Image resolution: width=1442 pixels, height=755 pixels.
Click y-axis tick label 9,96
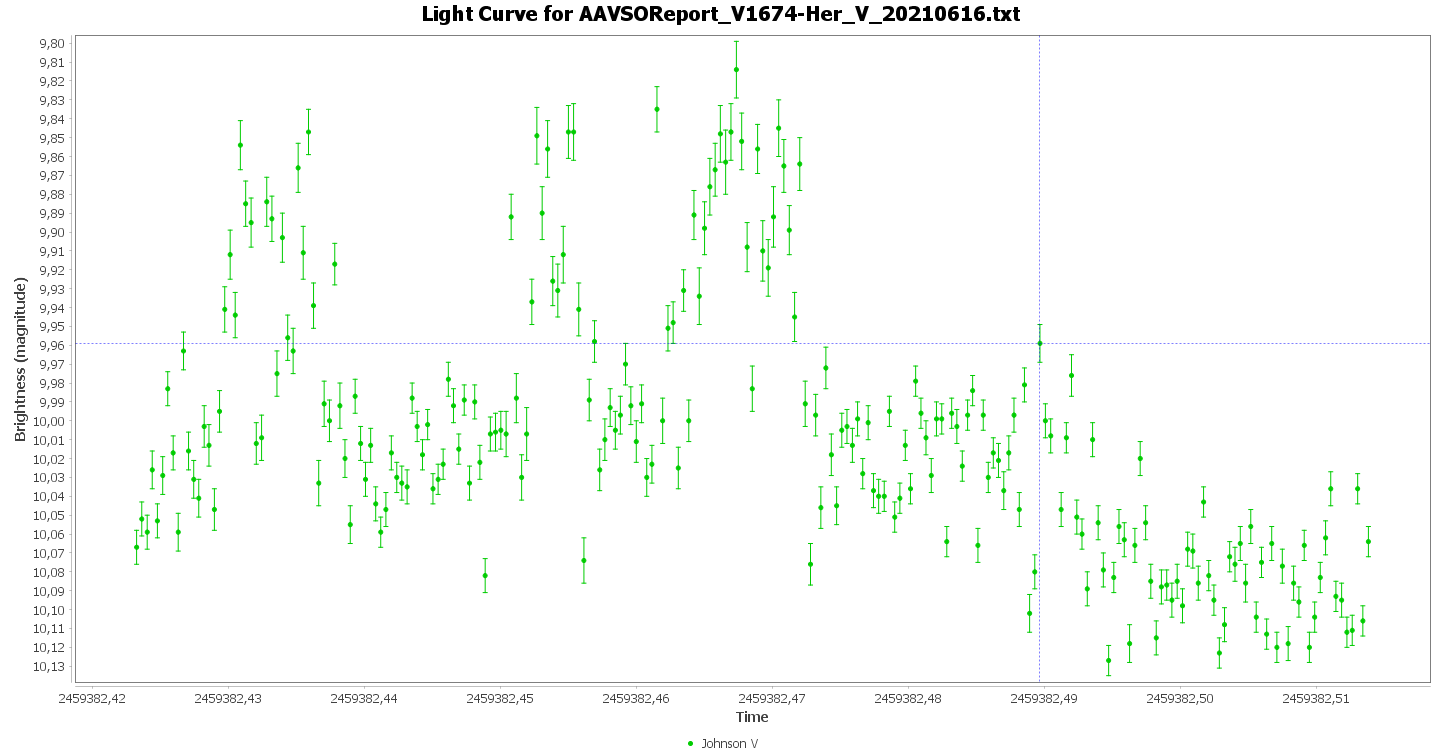click(x=52, y=346)
